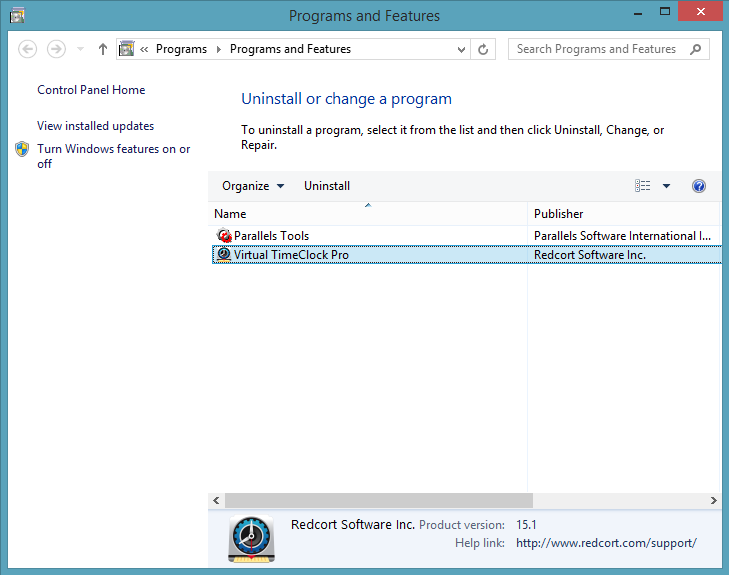Go up one level with the Up arrow
729x575 pixels.
(x=103, y=49)
